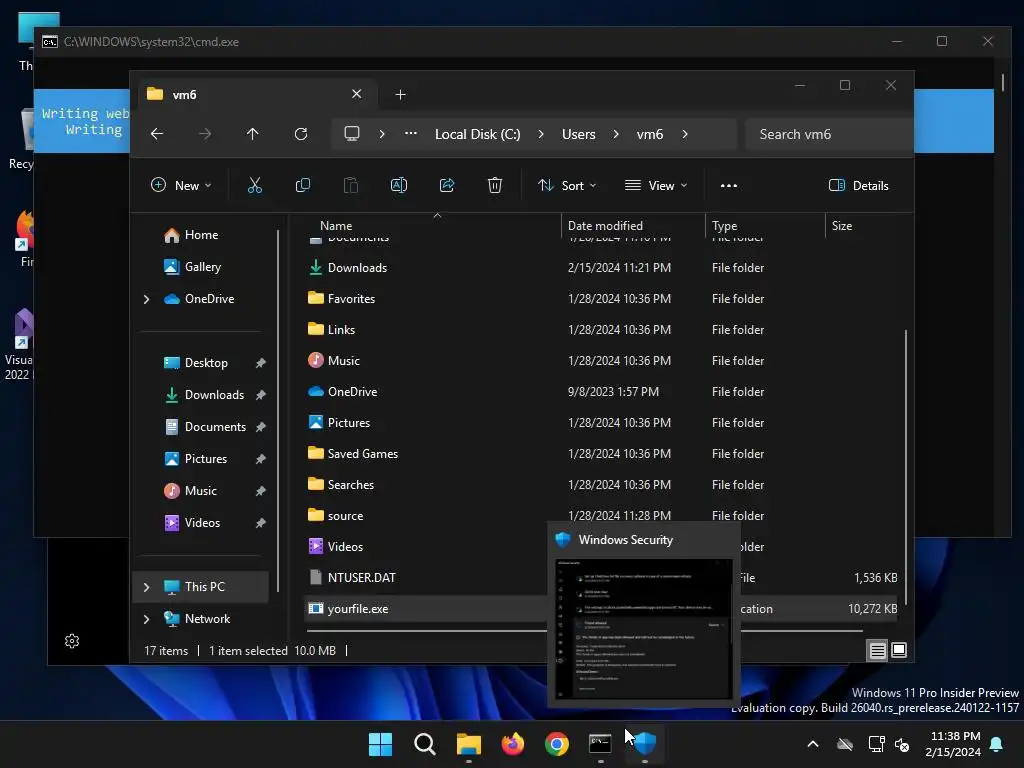Open taskbar Search magnifier
This screenshot has width=1024, height=768.
click(424, 744)
